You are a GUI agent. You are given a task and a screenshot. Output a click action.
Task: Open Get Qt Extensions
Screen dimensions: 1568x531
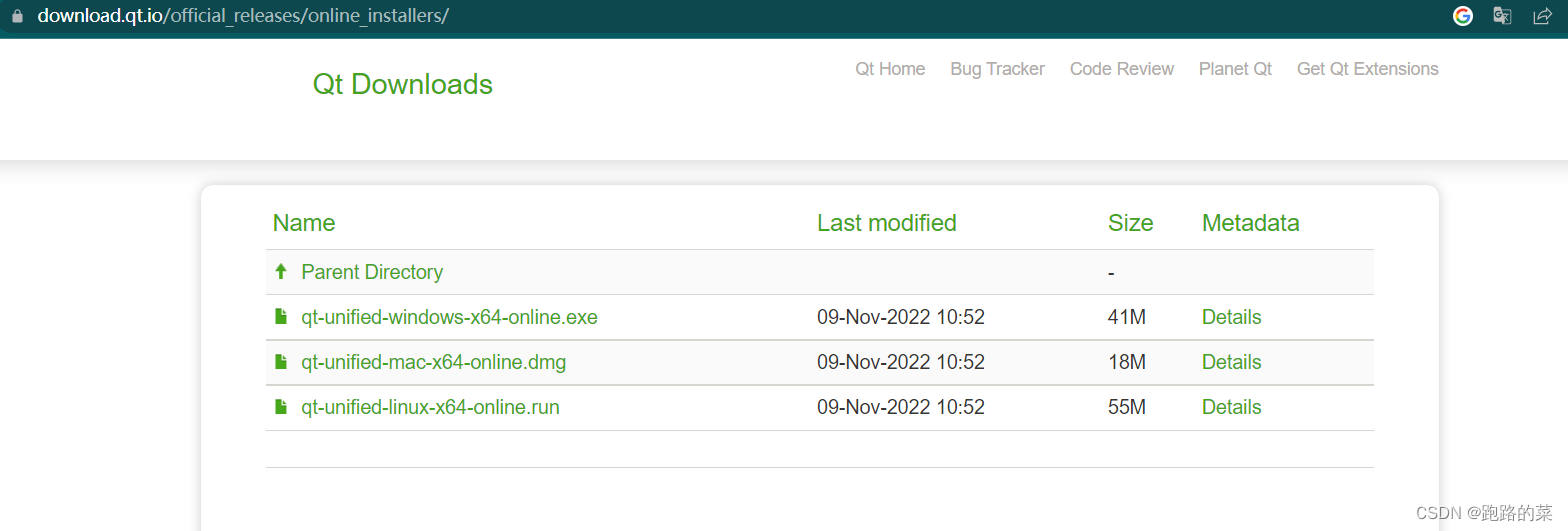tap(1368, 69)
